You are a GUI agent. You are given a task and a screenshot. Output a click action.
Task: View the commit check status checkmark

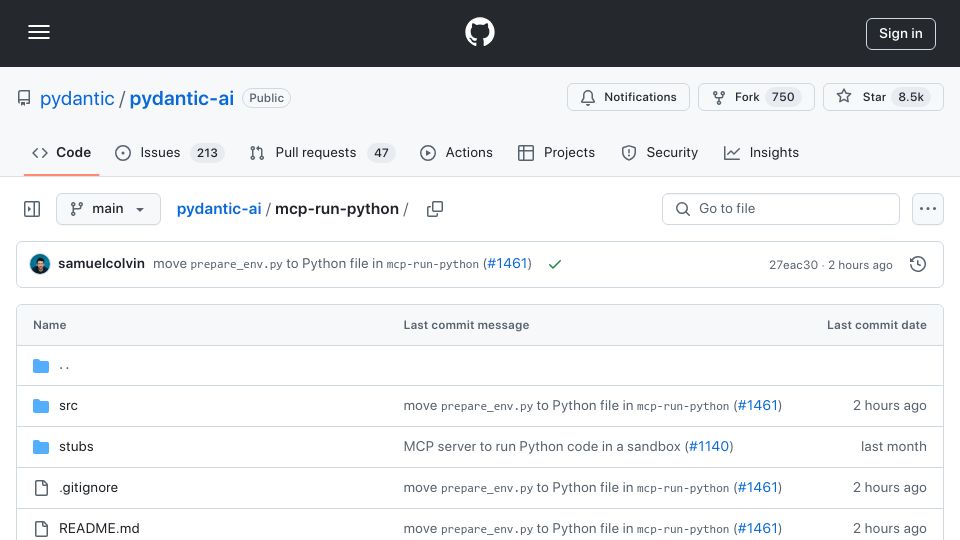tap(555, 264)
